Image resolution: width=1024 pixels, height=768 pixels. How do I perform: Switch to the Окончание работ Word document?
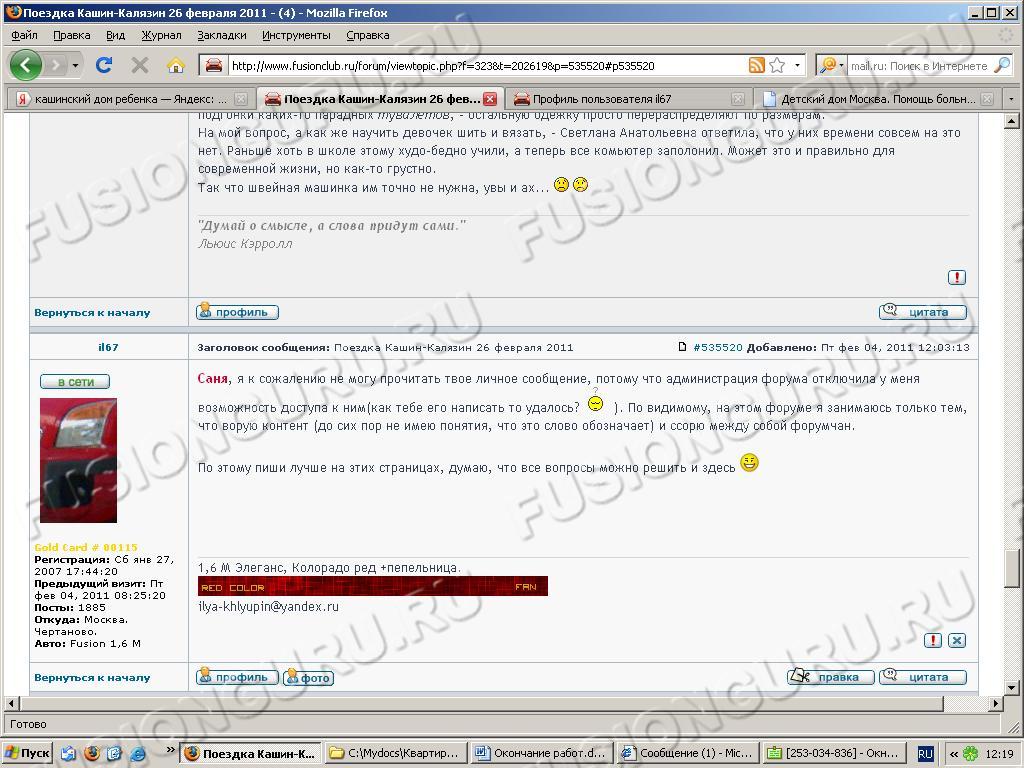[542, 753]
